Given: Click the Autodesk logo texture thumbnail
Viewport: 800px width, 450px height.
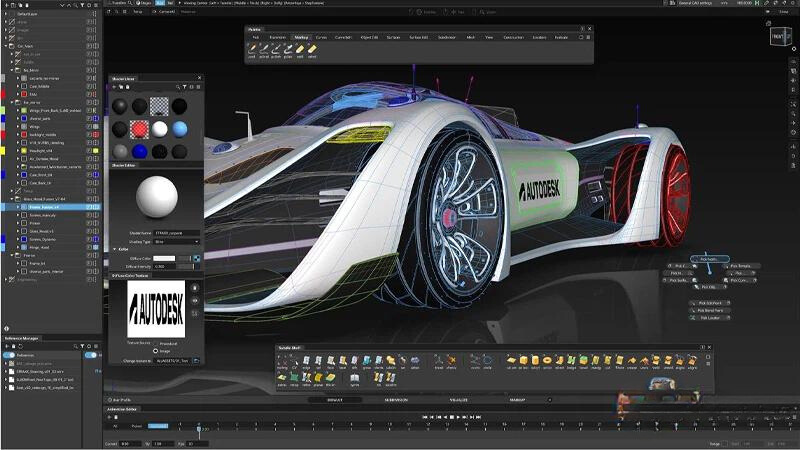Looking at the screenshot, I should 156,309.
